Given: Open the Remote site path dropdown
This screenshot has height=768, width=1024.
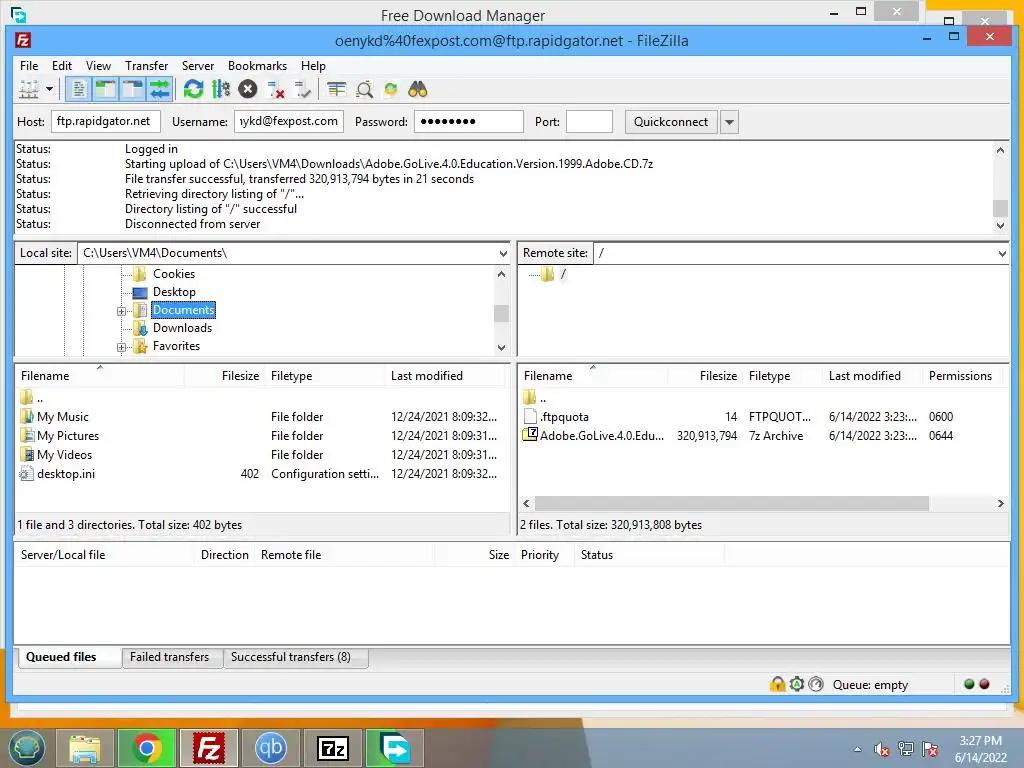Looking at the screenshot, I should coord(1002,253).
